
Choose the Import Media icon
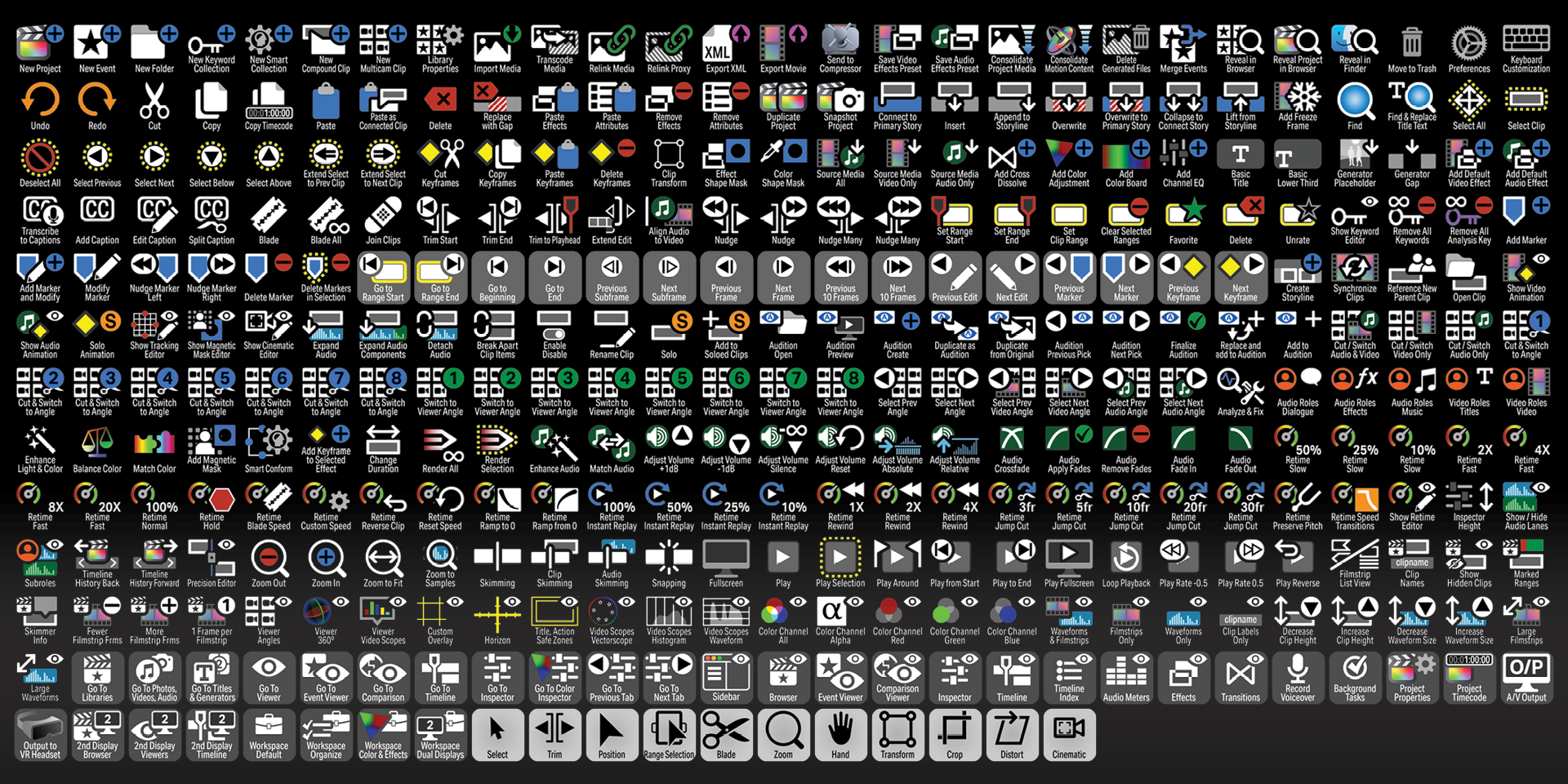pos(497,49)
